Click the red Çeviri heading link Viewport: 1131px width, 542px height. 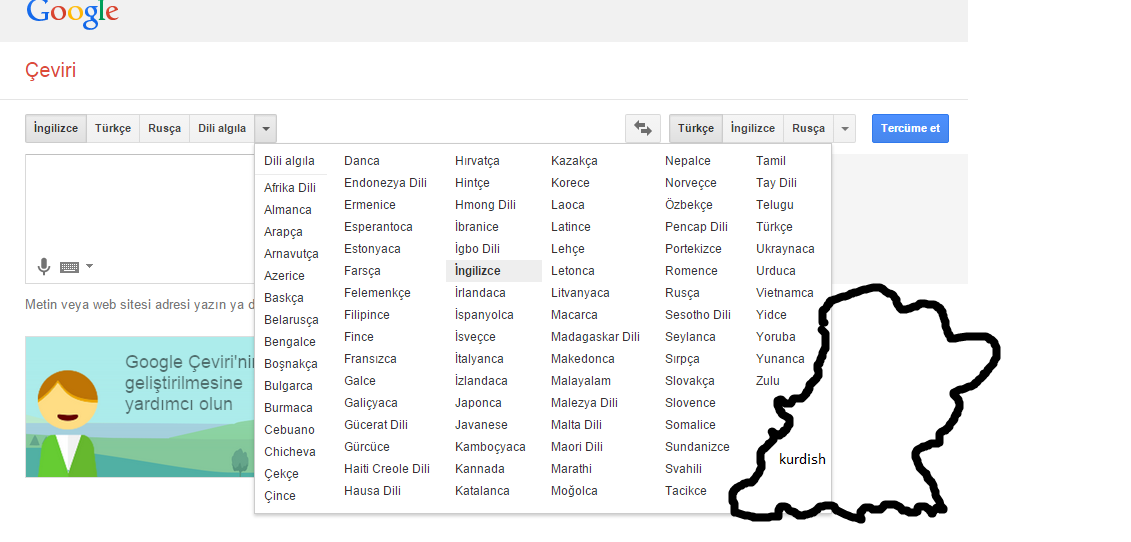coord(50,71)
